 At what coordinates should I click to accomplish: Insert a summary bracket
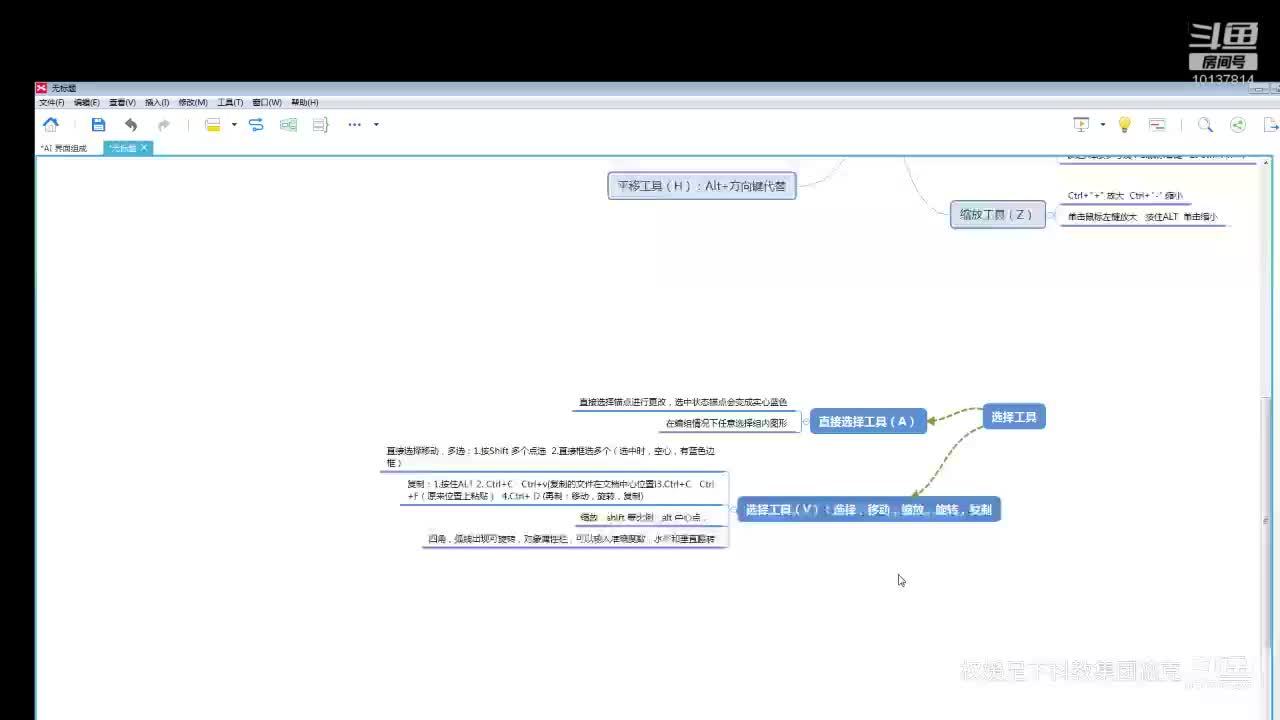click(x=320, y=125)
